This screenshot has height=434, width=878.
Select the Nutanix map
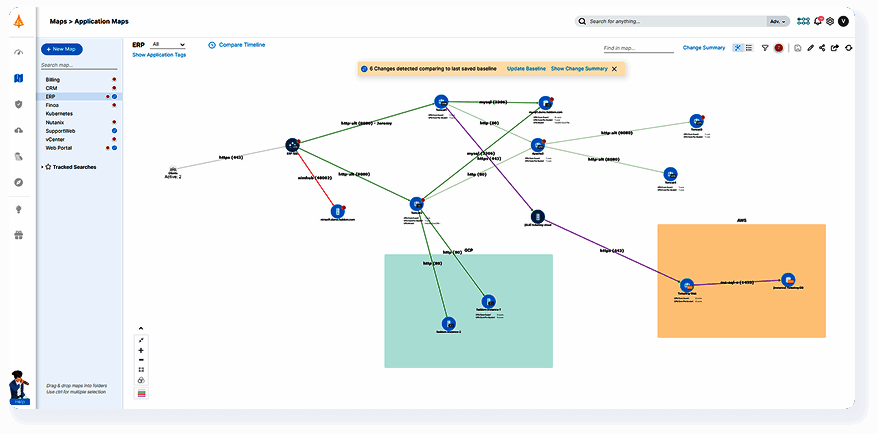(54, 122)
